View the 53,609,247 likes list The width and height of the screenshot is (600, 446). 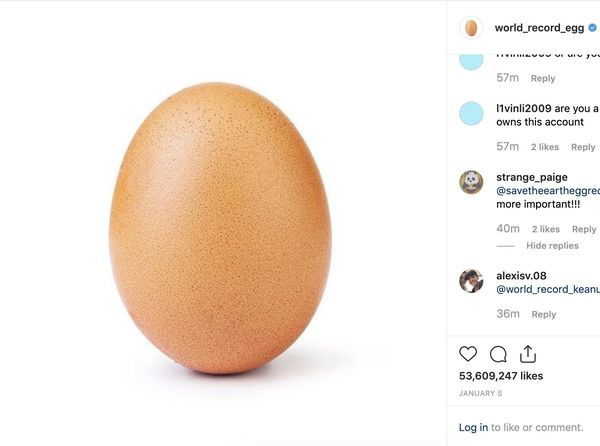(501, 376)
